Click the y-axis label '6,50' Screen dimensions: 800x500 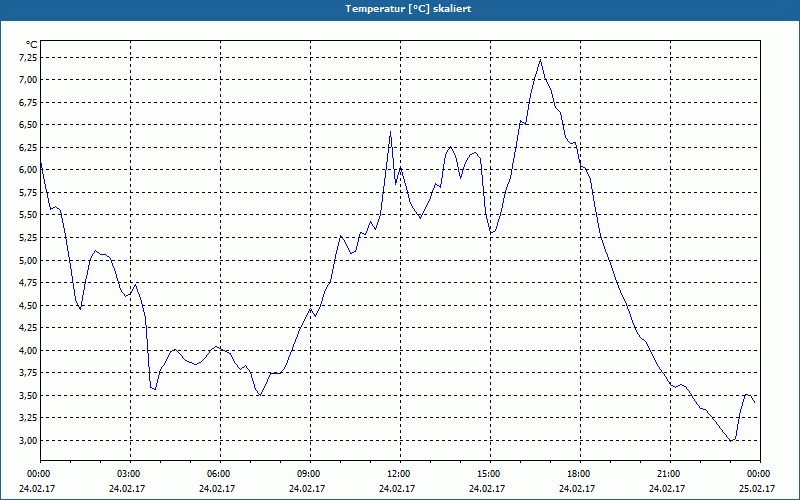coord(28,125)
